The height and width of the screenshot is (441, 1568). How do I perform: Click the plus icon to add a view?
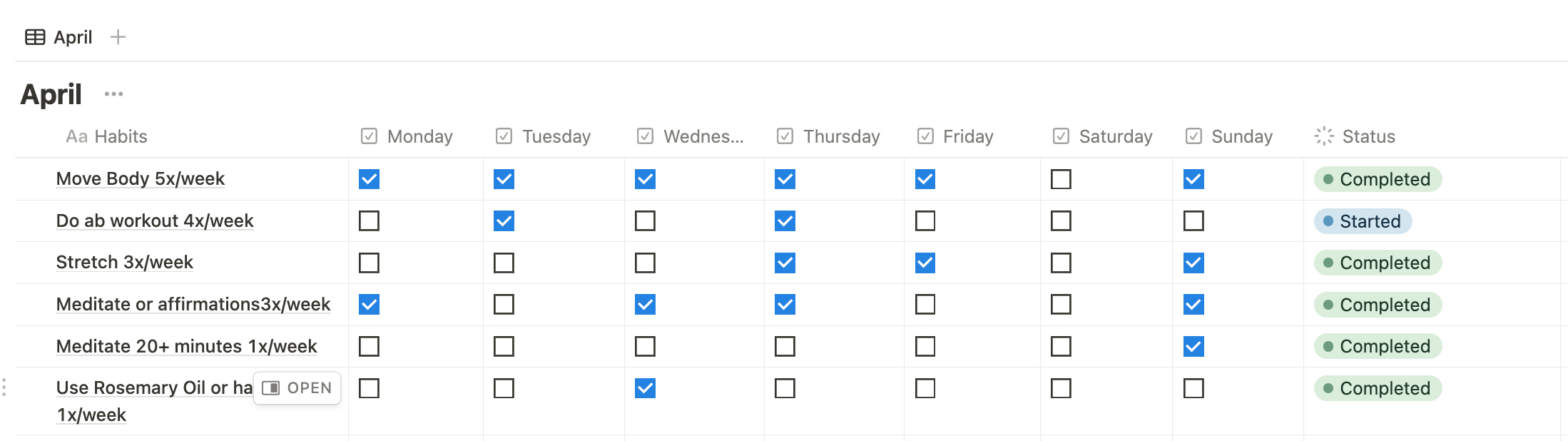[x=118, y=37]
